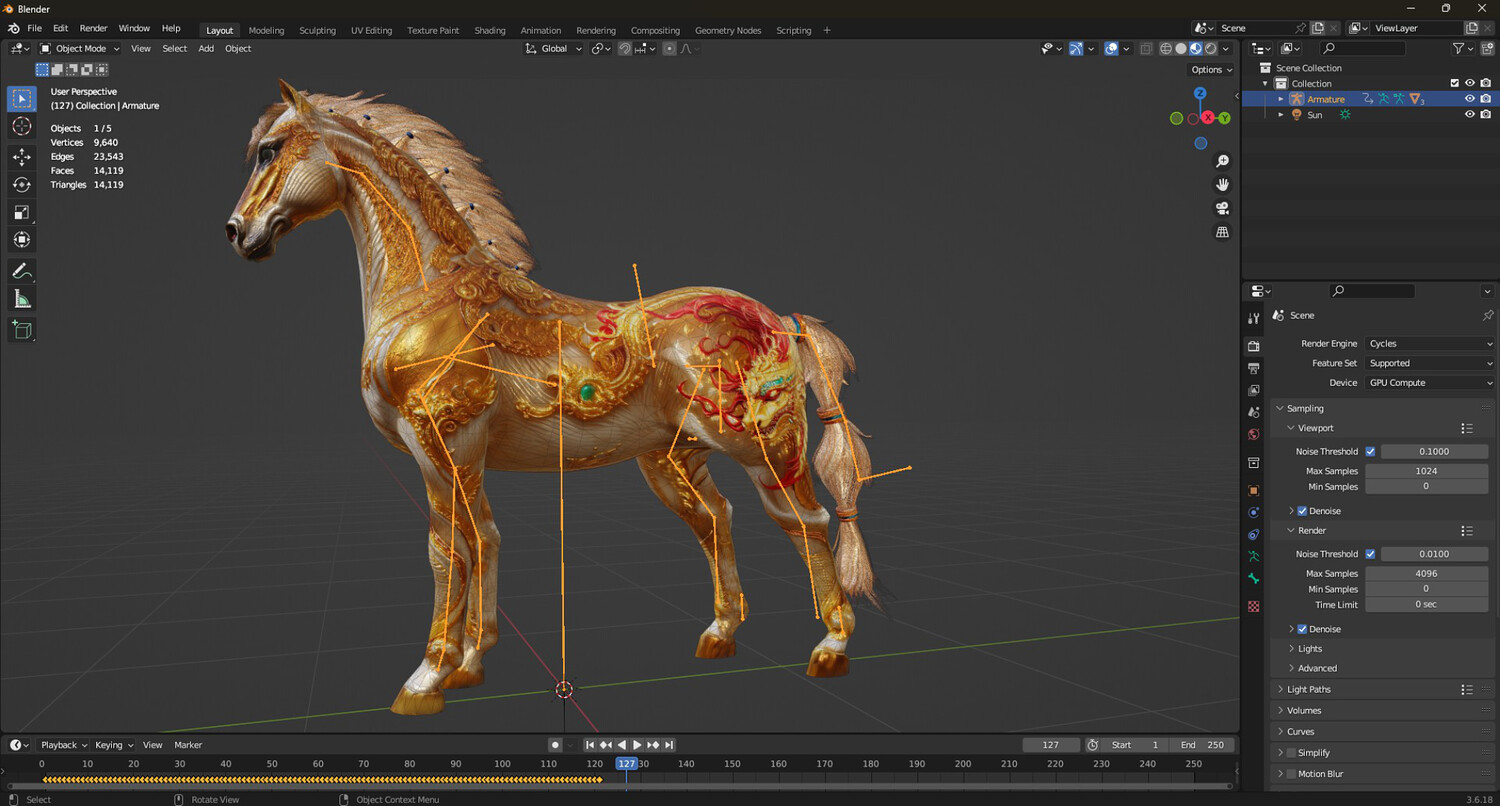
Task: Enable the Motion Blur checkbox
Action: click(1291, 774)
